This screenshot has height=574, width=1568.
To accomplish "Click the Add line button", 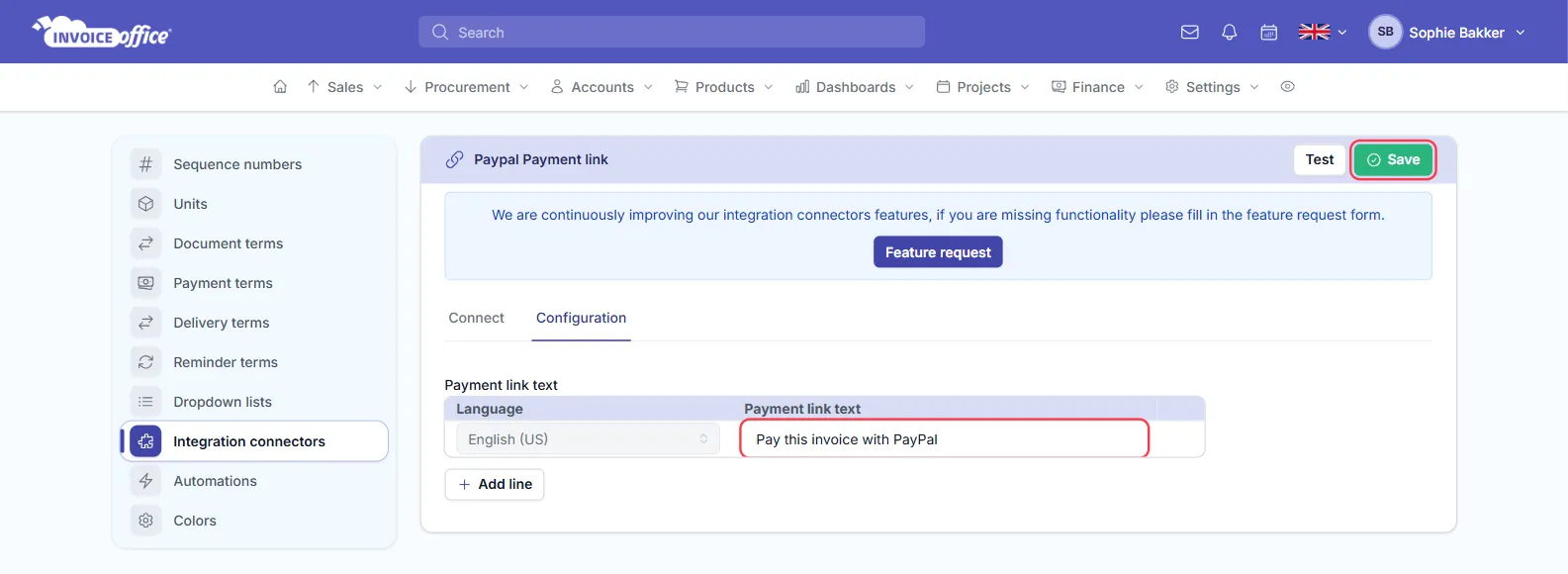I will (495, 484).
